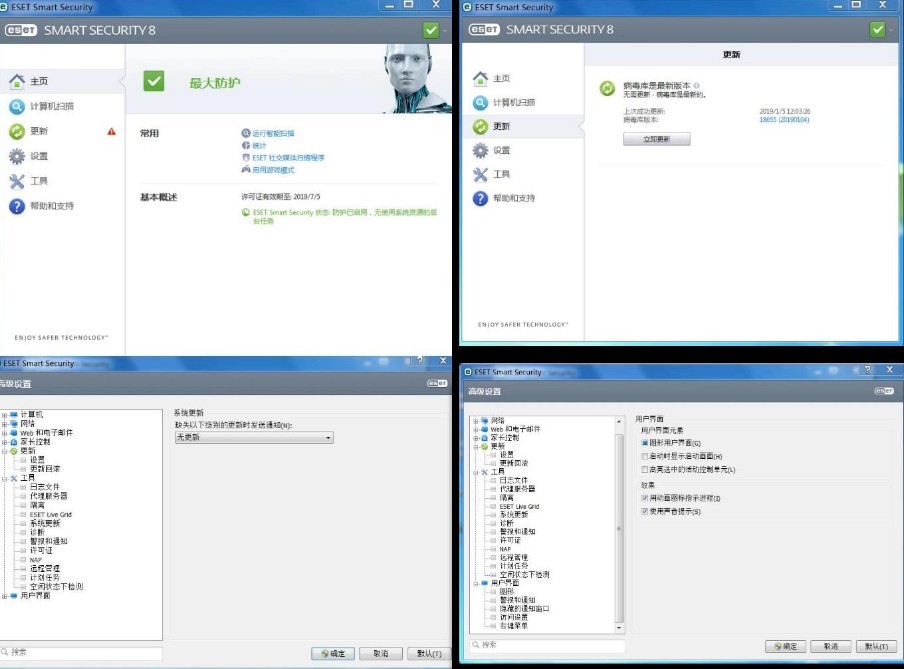Image resolution: width=904 pixels, height=669 pixels.
Task: Click green status checkmark in 病毒库 update window header
Action: (877, 29)
